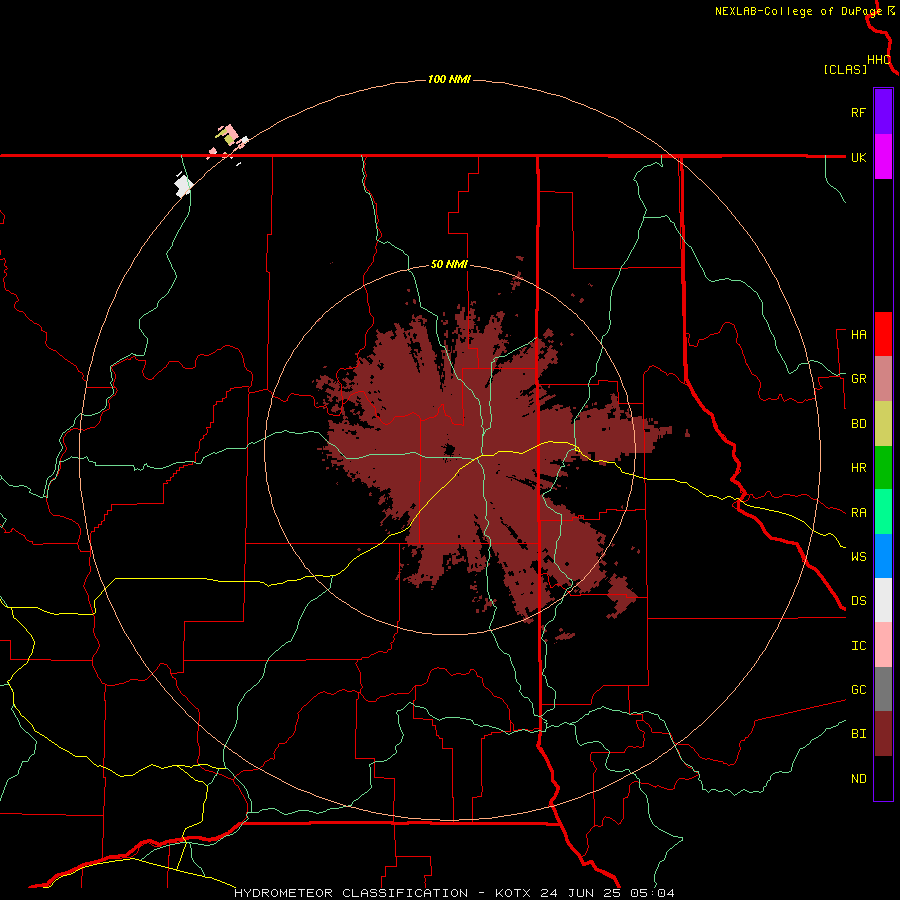Click the ND black legend swatch
The width and height of the screenshot is (900, 900).
883,778
